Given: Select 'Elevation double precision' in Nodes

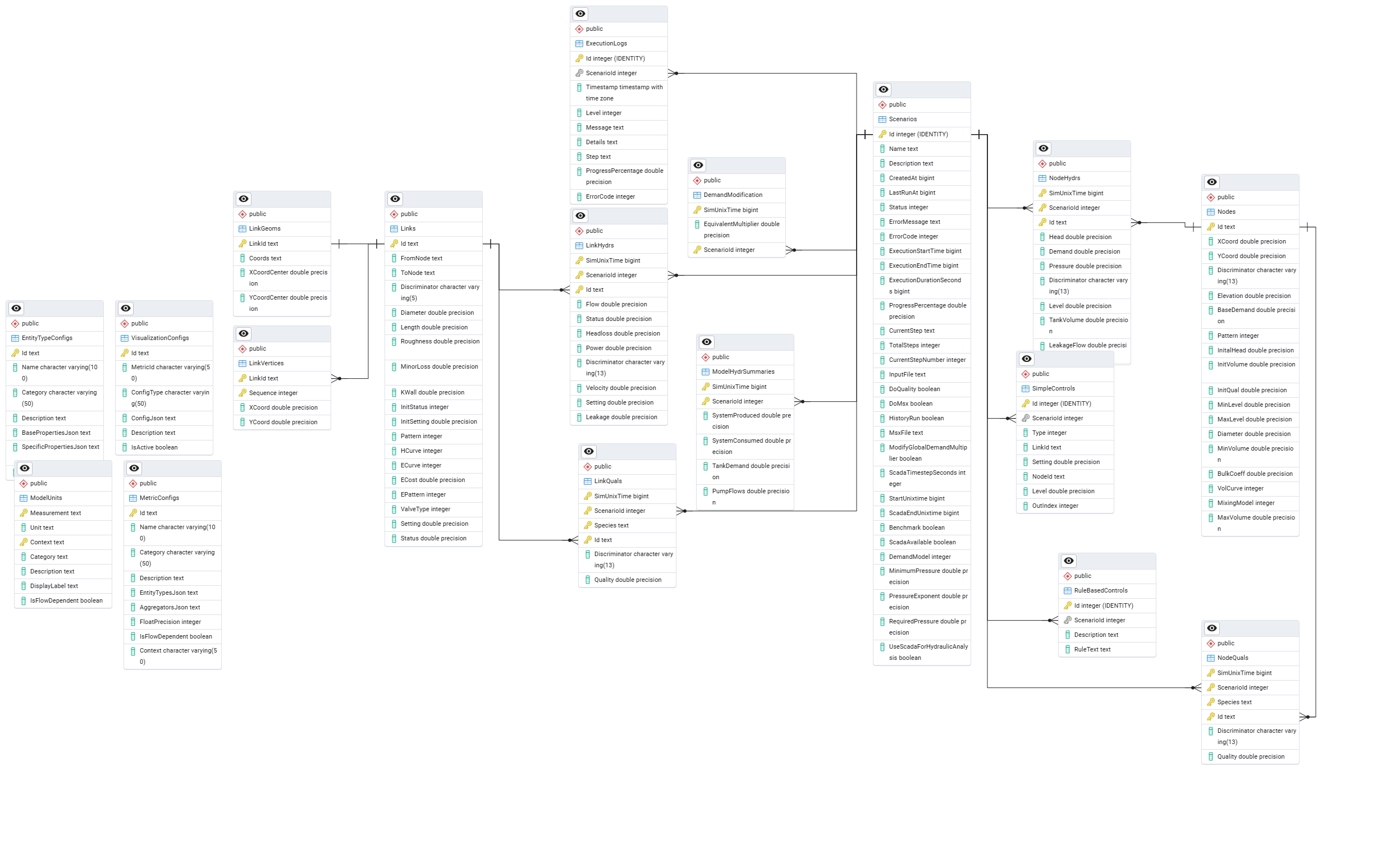Looking at the screenshot, I should click(x=1250, y=296).
